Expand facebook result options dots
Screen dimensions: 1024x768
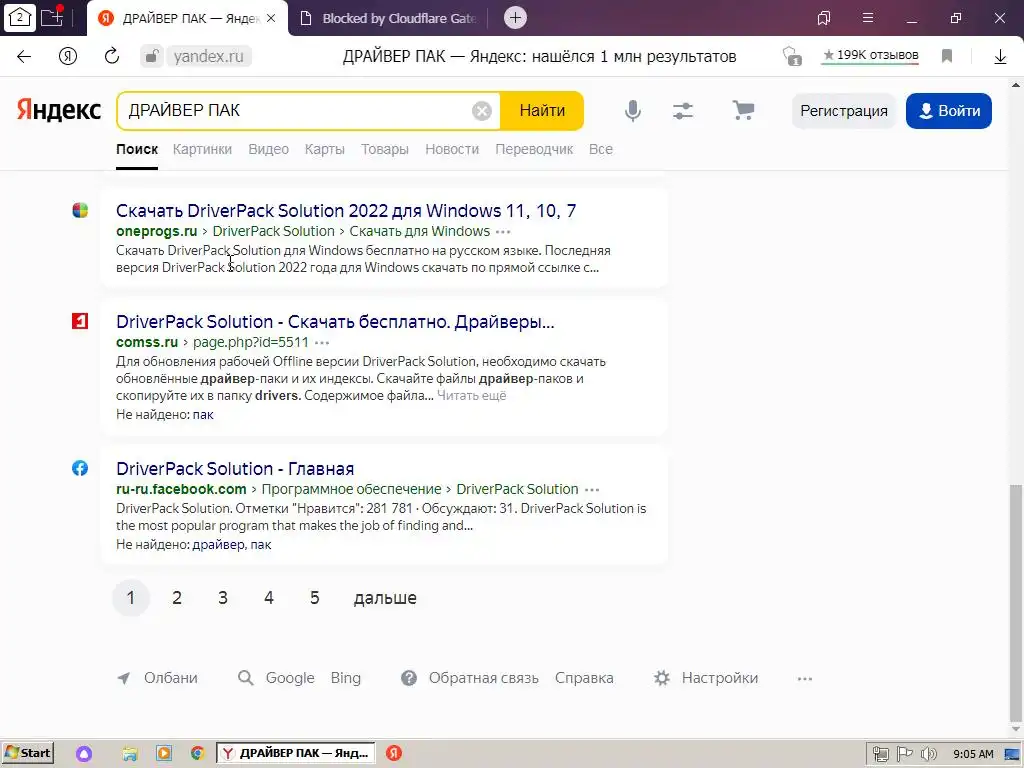pos(592,490)
